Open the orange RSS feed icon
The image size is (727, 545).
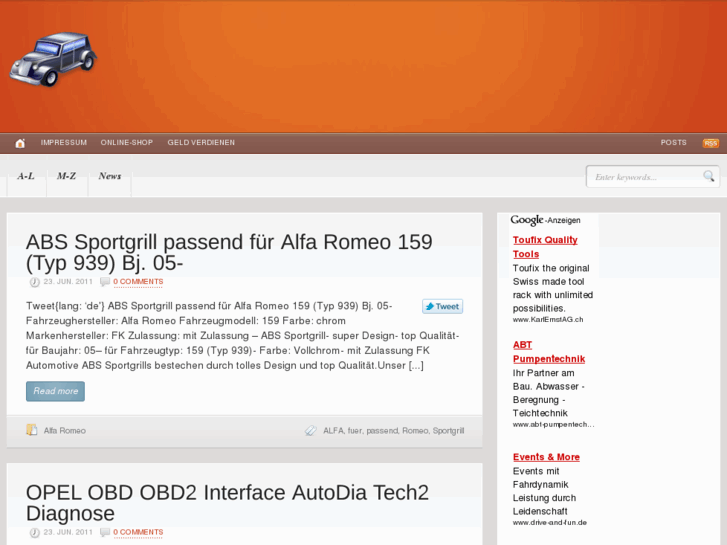710,143
